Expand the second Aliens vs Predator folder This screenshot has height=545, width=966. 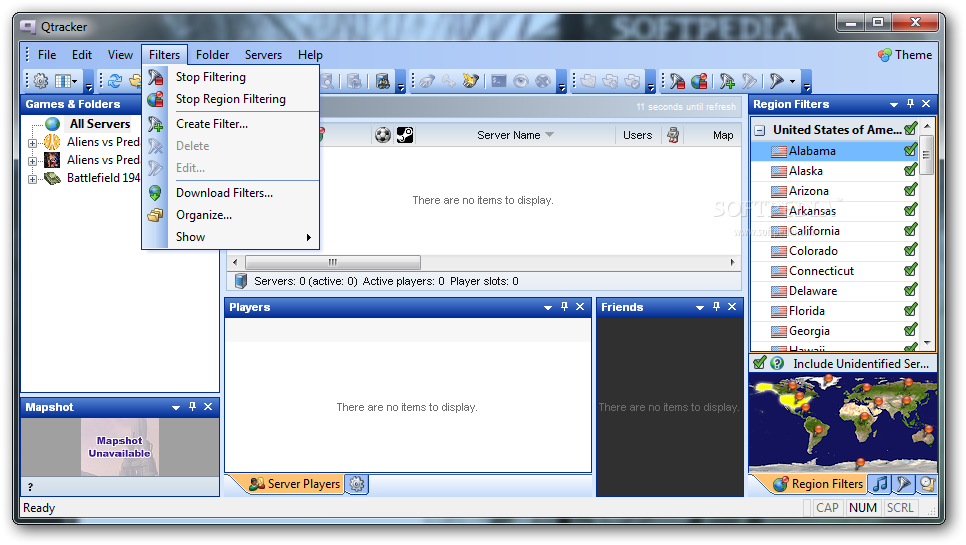(x=32, y=161)
